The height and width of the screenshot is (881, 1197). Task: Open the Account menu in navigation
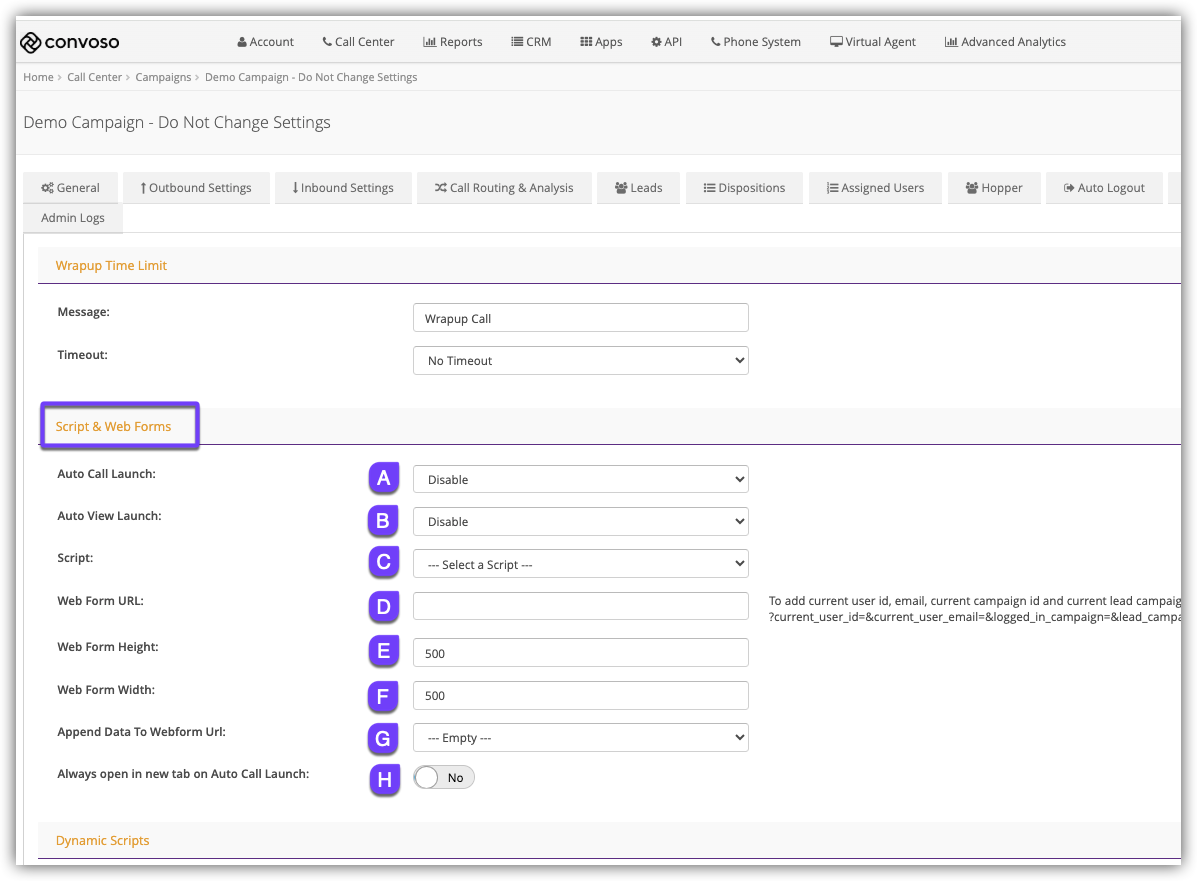[265, 42]
